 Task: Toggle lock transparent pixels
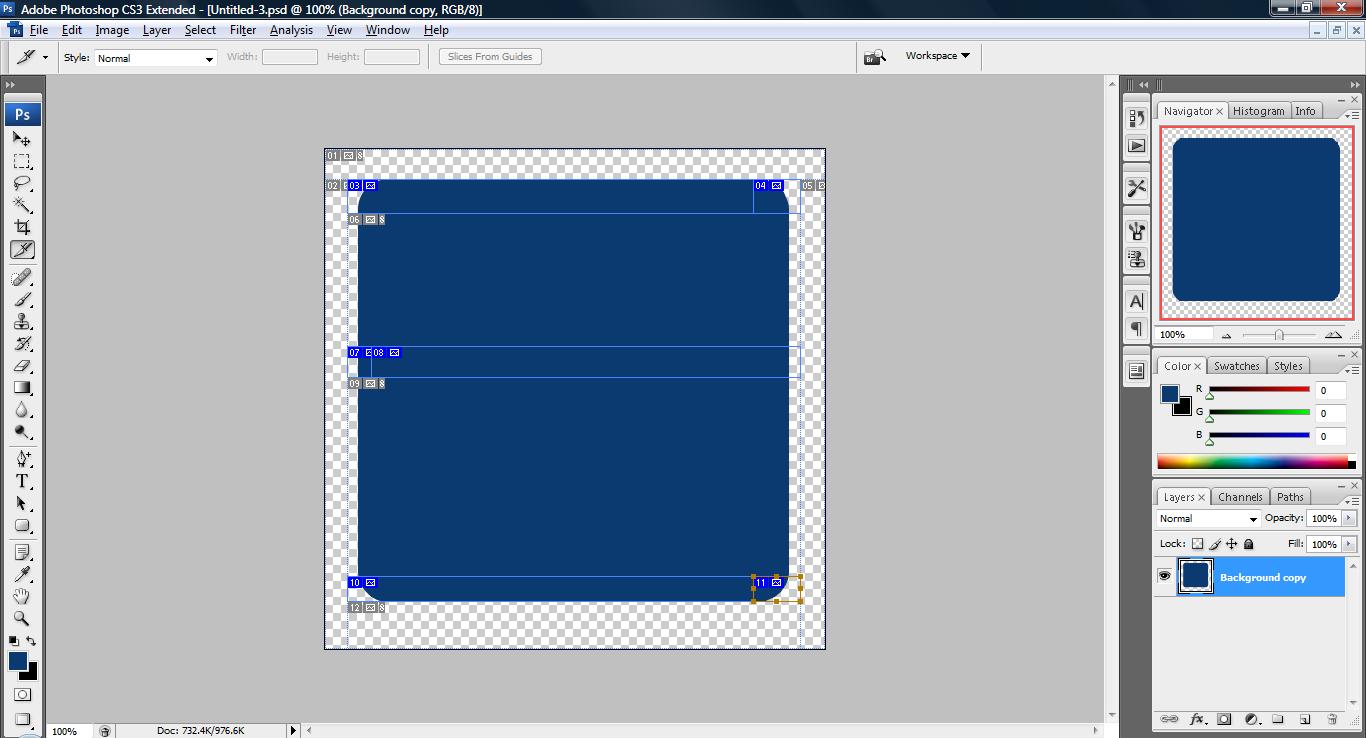[1197, 544]
